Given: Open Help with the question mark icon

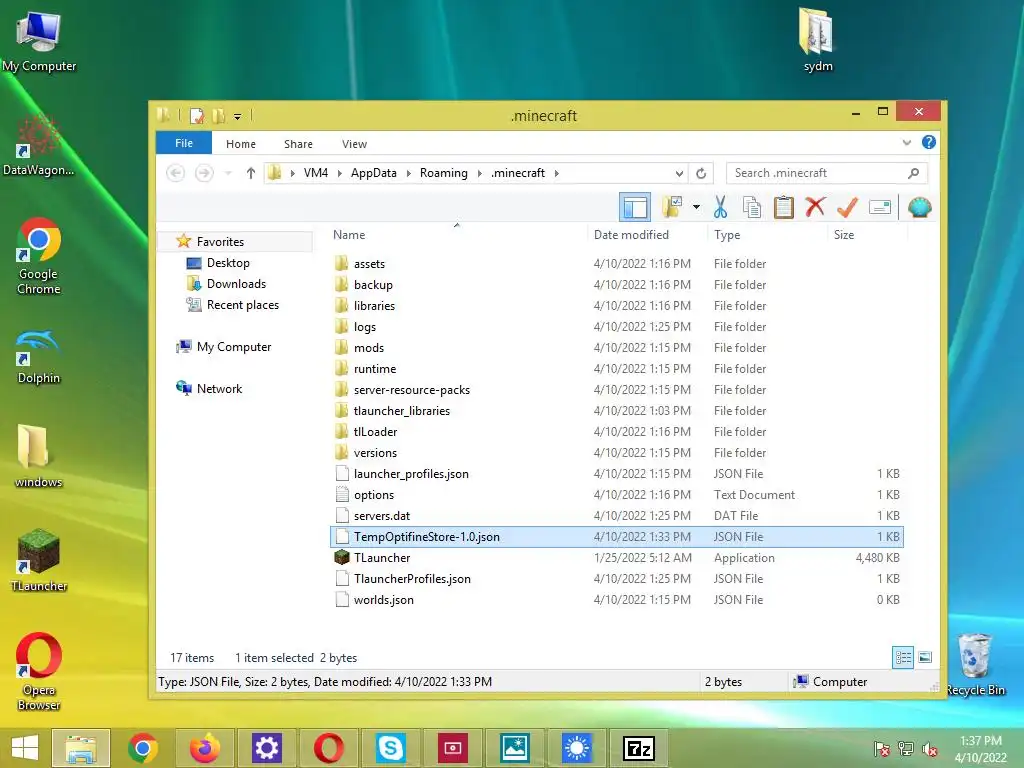Looking at the screenshot, I should click(928, 142).
